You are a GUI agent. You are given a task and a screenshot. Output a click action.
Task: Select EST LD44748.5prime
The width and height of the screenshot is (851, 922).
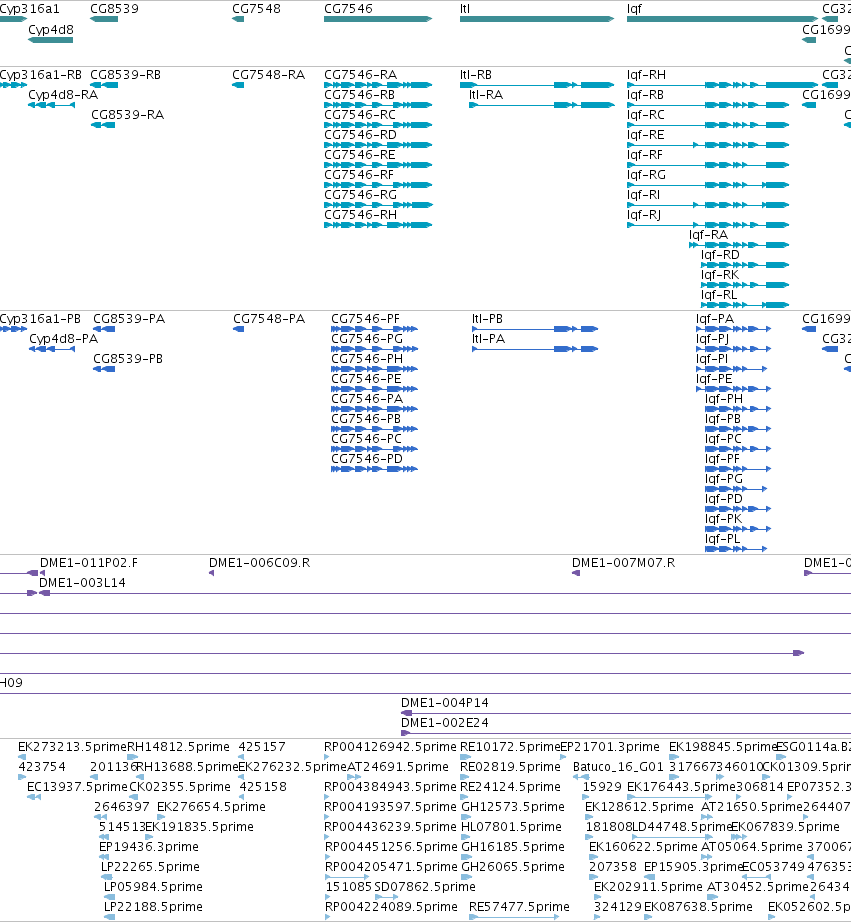click(682, 827)
